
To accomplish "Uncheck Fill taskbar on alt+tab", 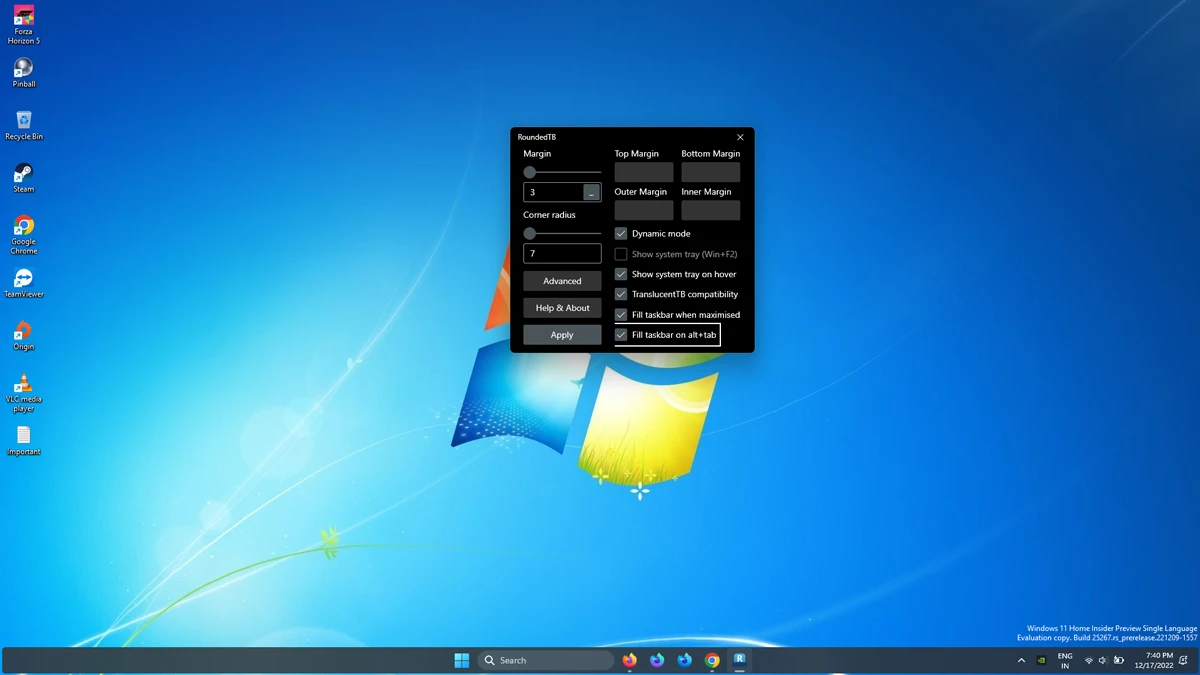I will (x=621, y=335).
